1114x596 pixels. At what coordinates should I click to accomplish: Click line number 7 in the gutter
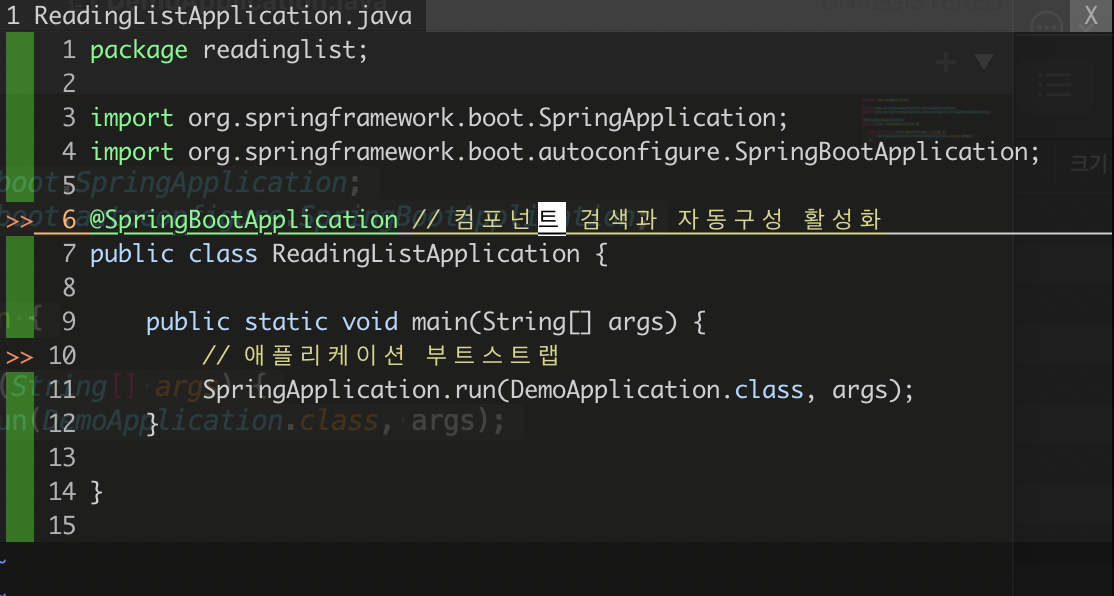[x=68, y=254]
